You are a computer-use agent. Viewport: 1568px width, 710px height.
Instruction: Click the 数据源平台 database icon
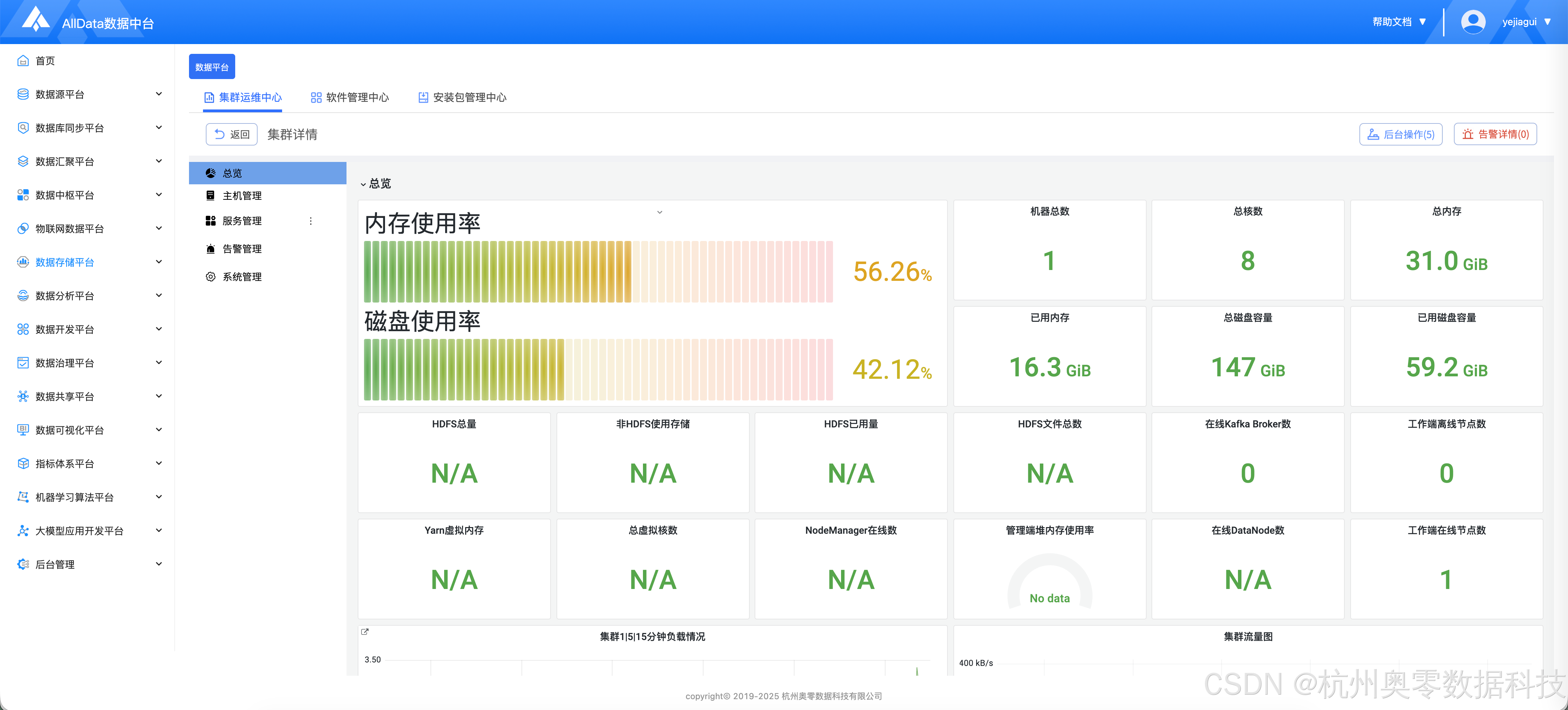click(23, 94)
